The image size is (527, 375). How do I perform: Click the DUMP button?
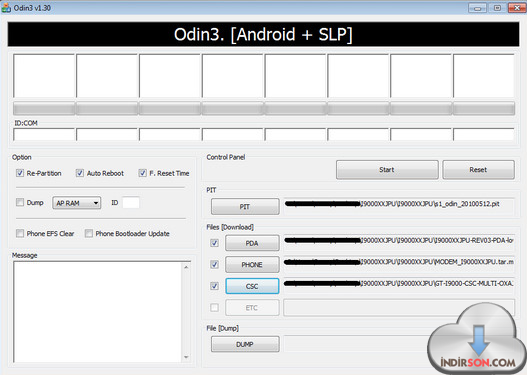coord(245,344)
